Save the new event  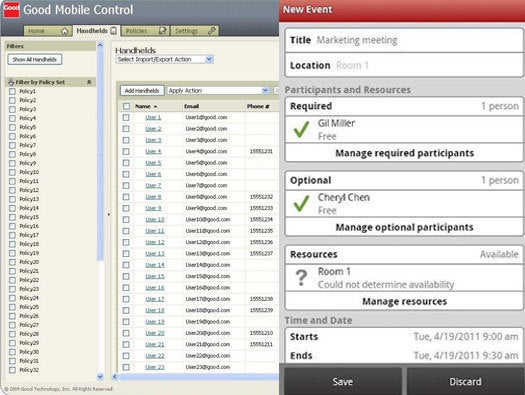(343, 382)
